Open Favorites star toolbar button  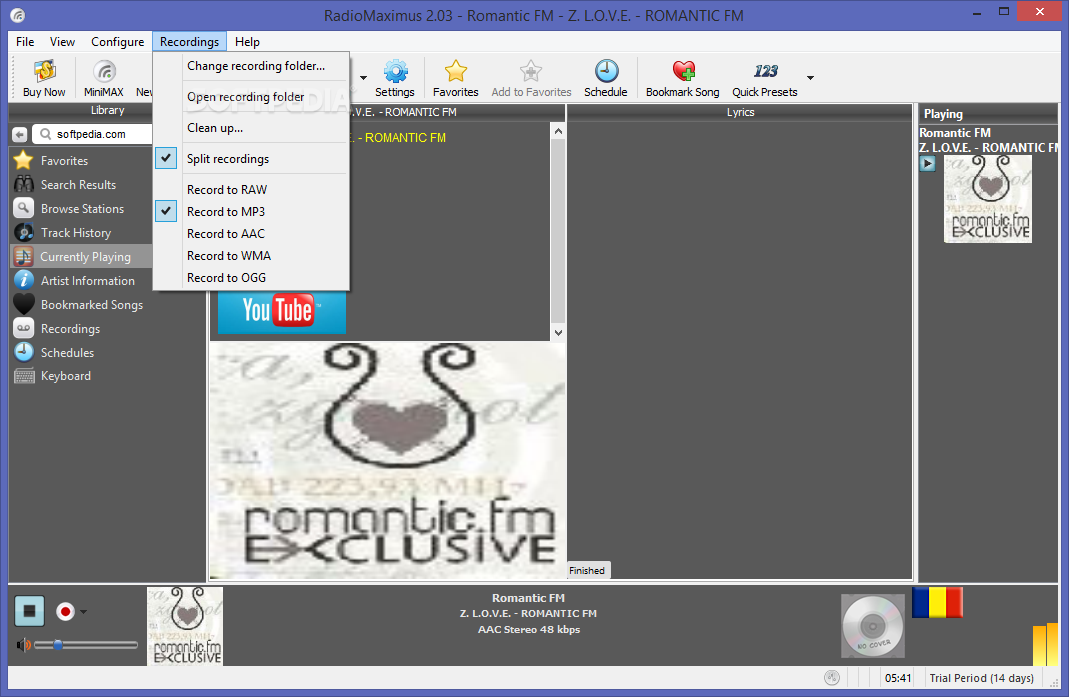tap(455, 78)
